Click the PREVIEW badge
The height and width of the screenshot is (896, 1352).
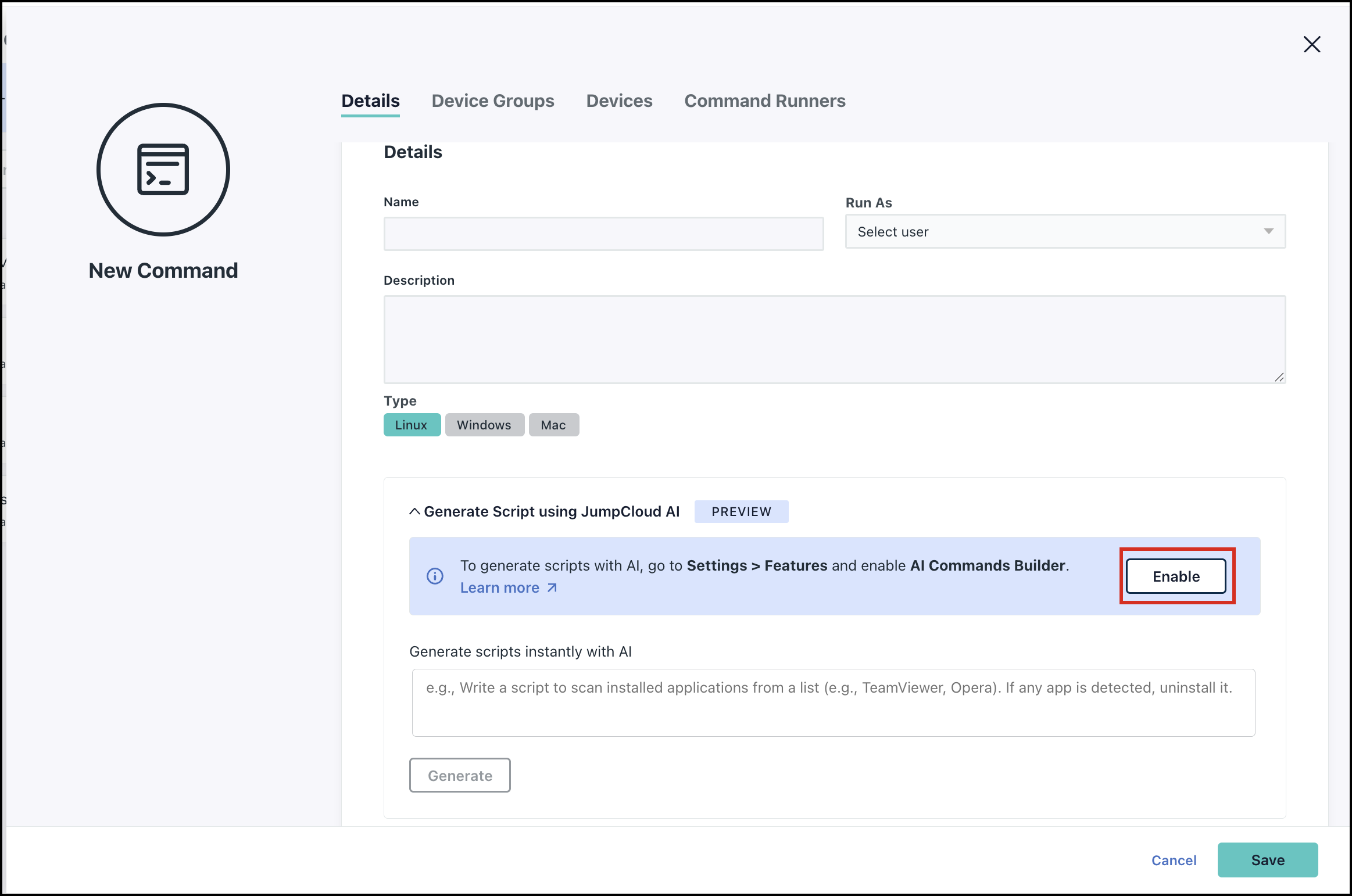pos(742,511)
